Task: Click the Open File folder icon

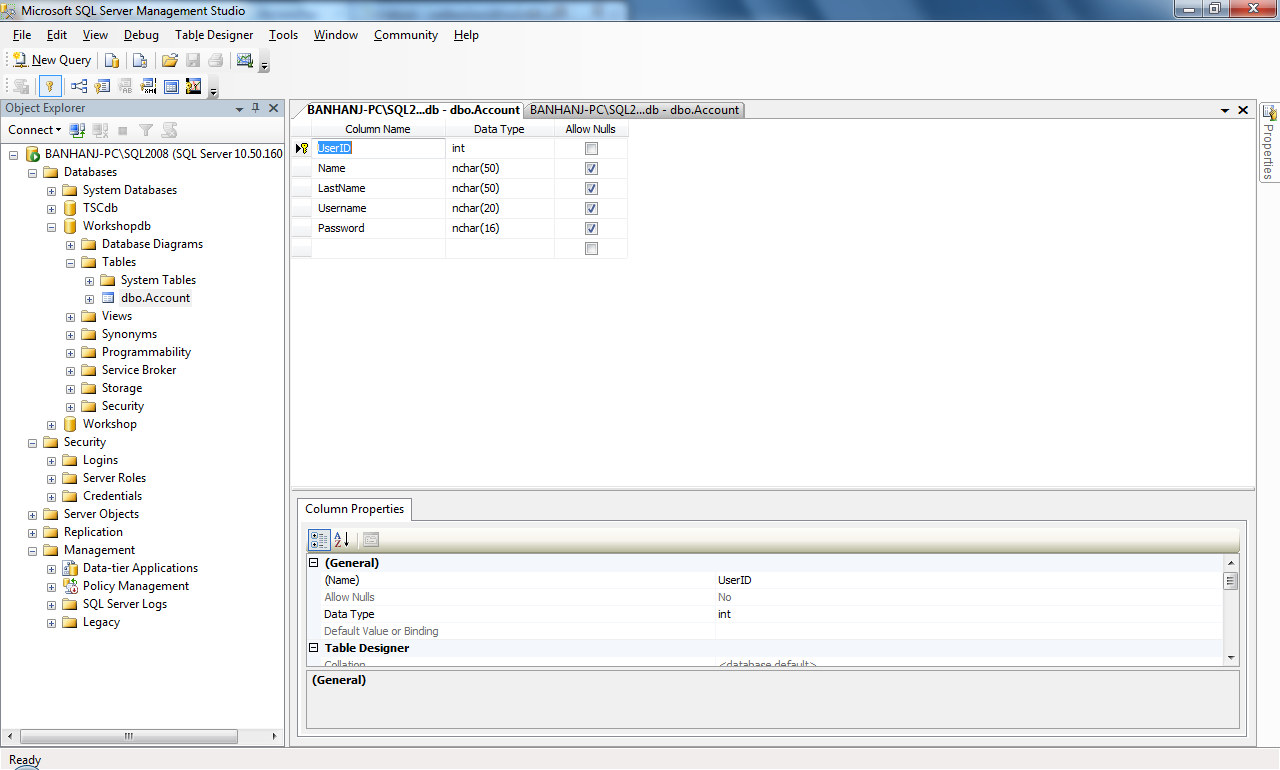Action: pyautogui.click(x=170, y=60)
